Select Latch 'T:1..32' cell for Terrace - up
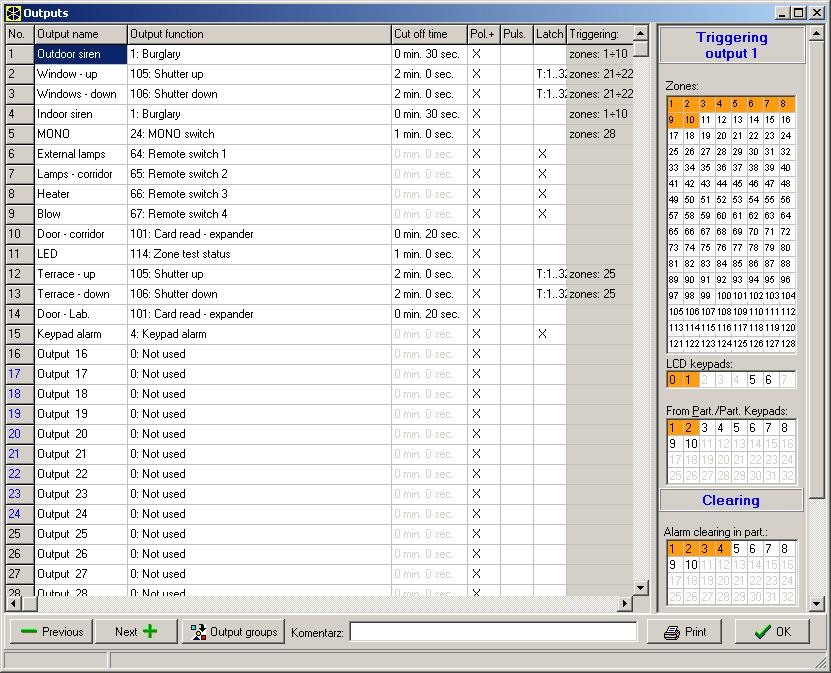 tap(550, 274)
